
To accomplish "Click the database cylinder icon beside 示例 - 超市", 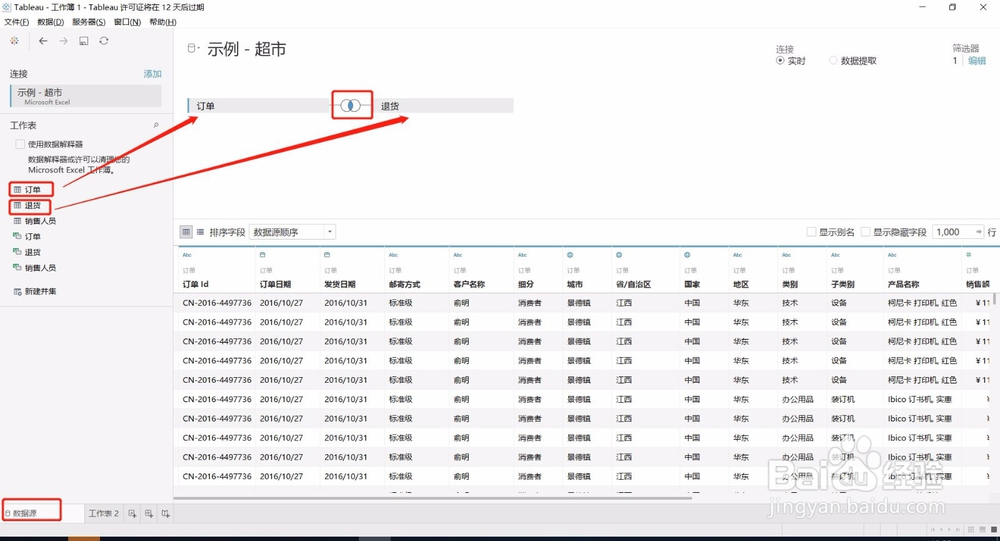I will [x=192, y=48].
